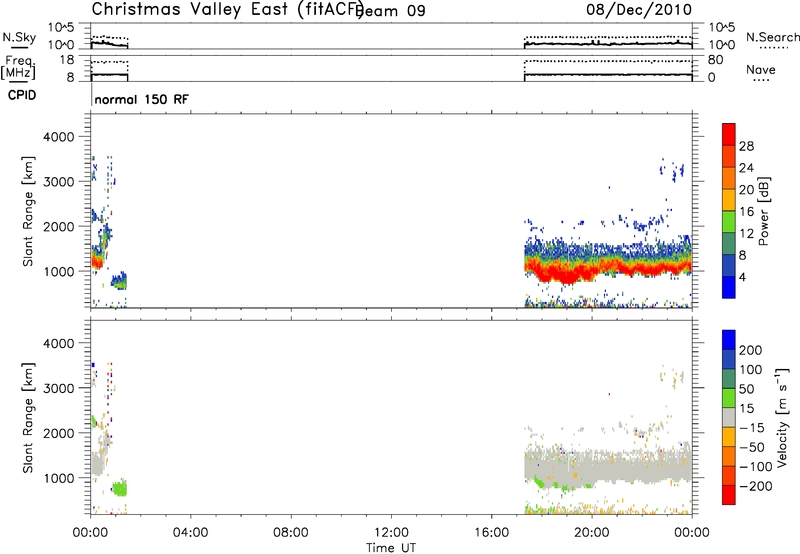Click the CPID row label
The height and width of the screenshot is (554, 800).
22,95
